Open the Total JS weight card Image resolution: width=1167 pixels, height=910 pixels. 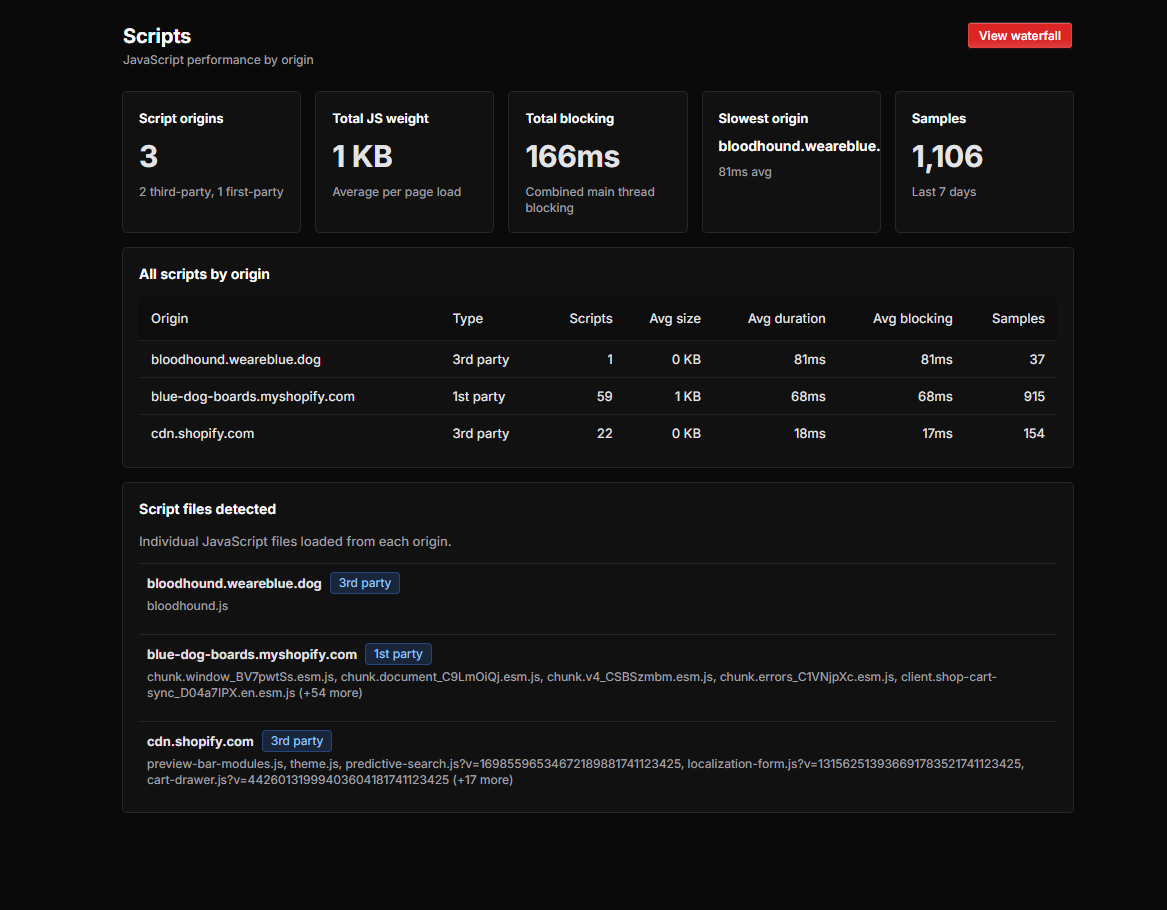pos(404,161)
